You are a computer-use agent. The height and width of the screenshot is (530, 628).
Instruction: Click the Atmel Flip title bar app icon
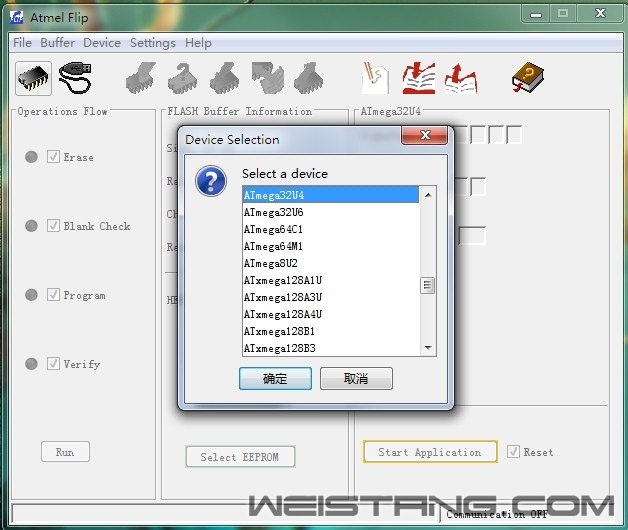(17, 17)
